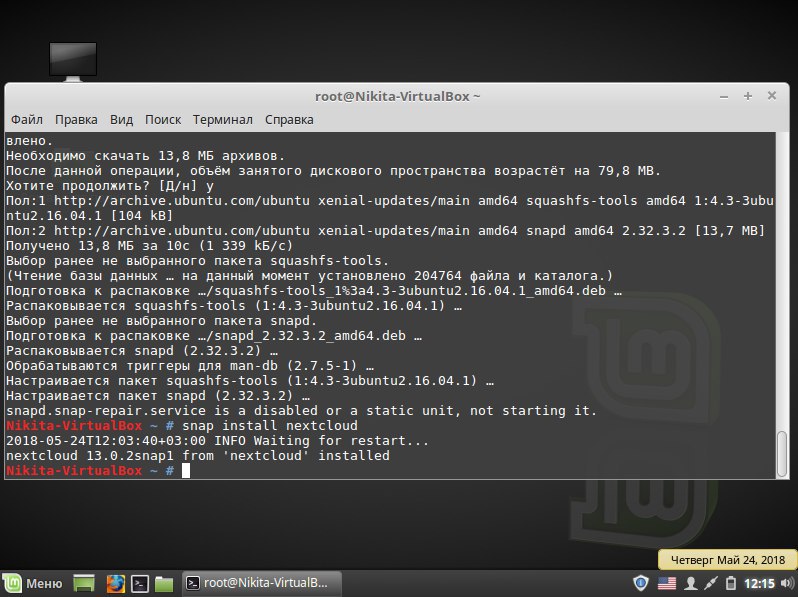Open the Терминал menu
The height and width of the screenshot is (597, 798).
(222, 120)
